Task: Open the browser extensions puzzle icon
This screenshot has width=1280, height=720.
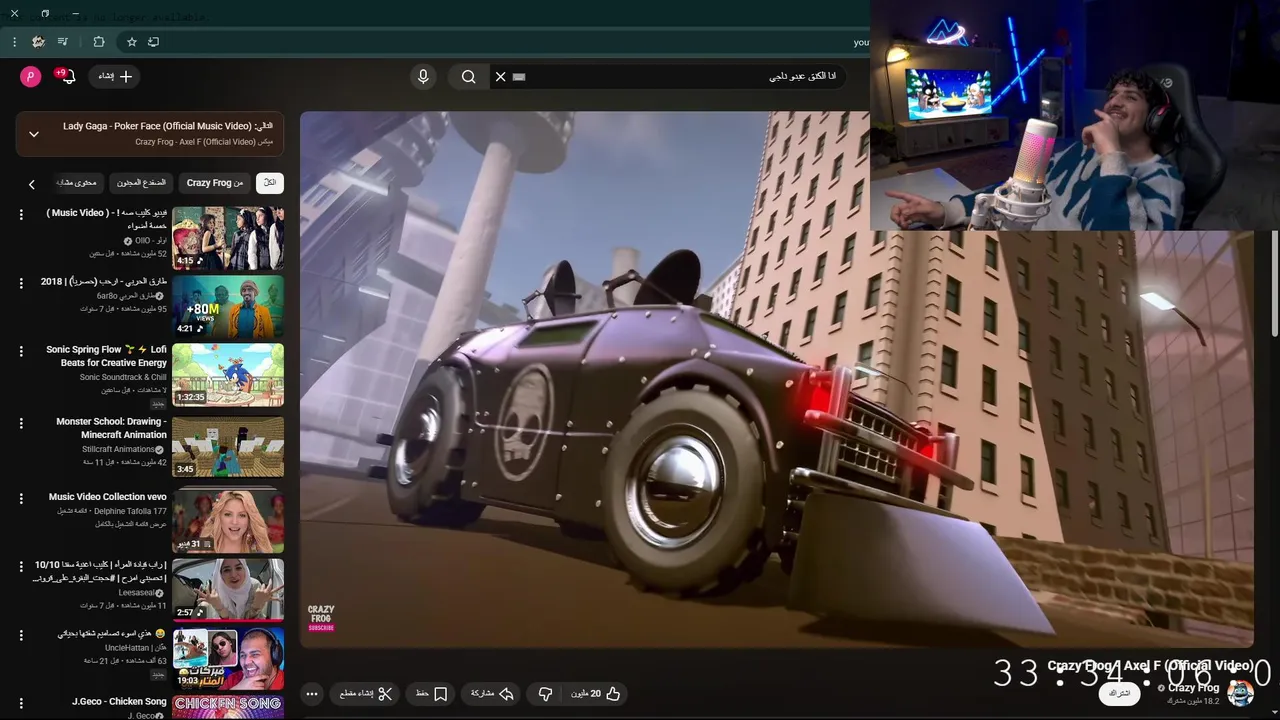Action: [99, 42]
